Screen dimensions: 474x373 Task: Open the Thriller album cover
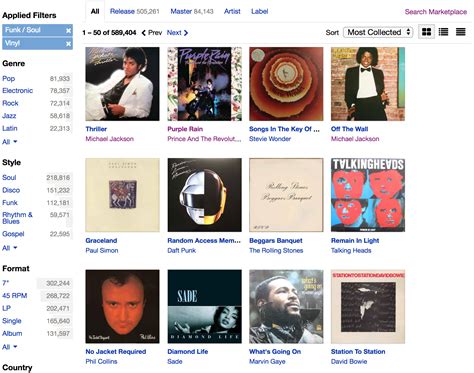pos(122,84)
